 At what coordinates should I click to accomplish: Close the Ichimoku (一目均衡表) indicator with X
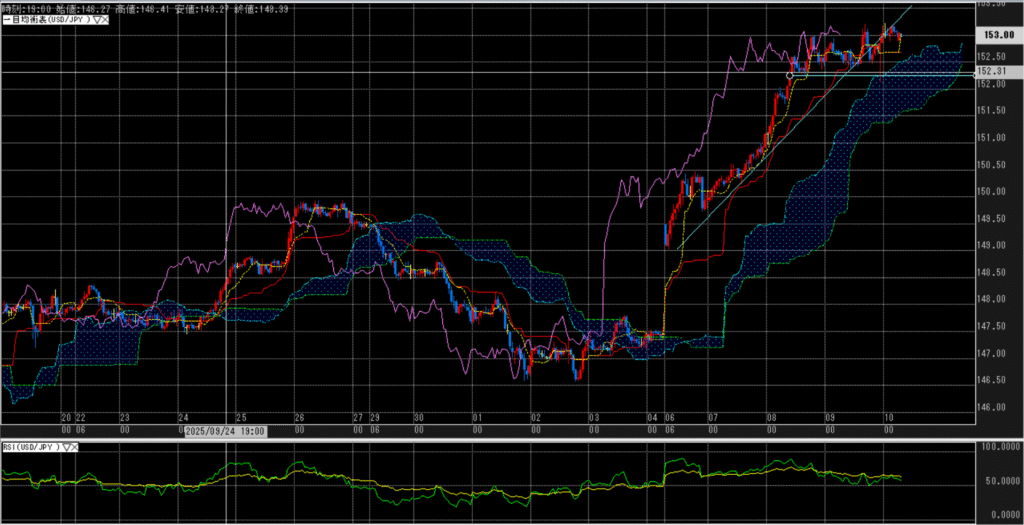coord(105,20)
